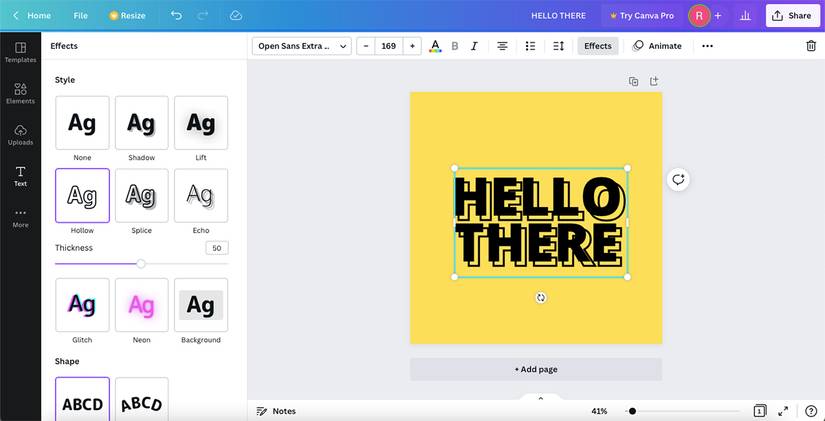Open the File menu
Viewport: 825px width, 421px height.
pos(80,16)
